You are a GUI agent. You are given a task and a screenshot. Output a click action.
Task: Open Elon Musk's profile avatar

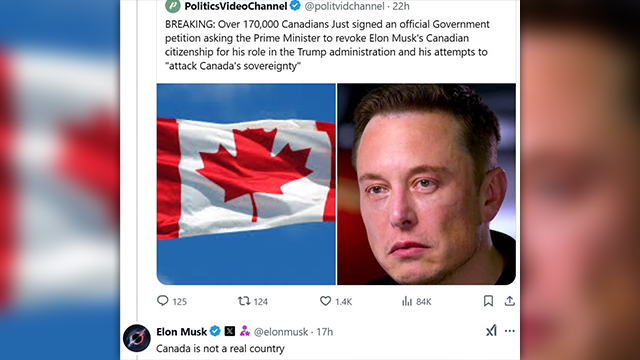[x=137, y=338]
